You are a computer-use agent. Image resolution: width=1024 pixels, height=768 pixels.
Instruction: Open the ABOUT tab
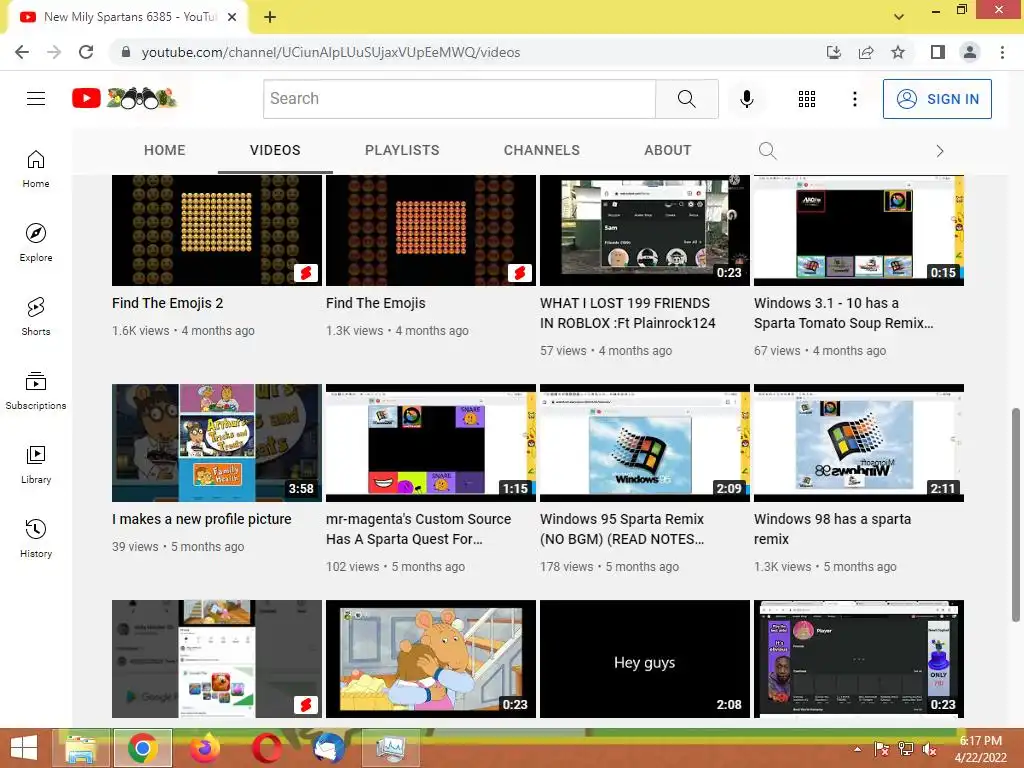click(667, 150)
